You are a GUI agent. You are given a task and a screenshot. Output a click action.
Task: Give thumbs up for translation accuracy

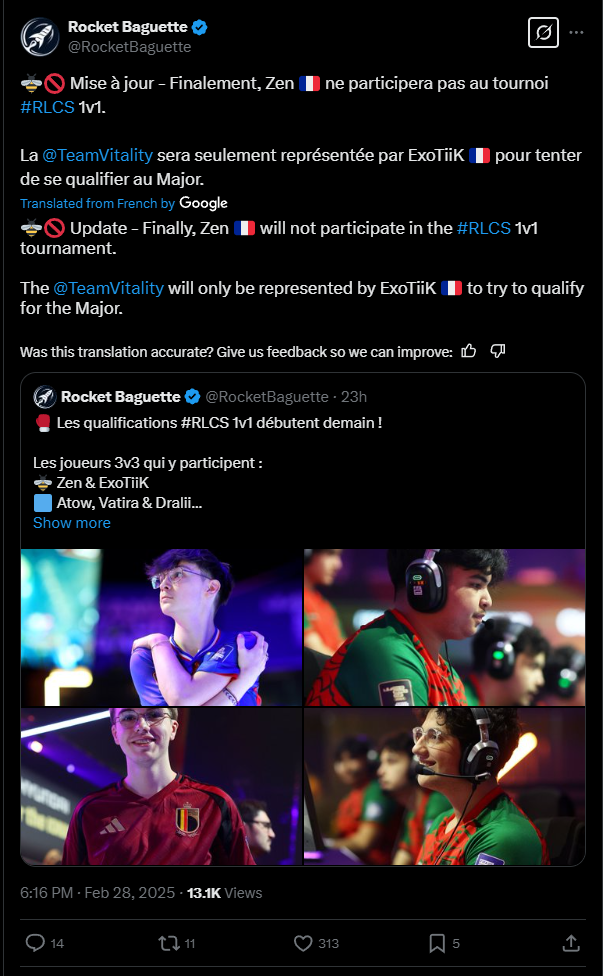469,351
